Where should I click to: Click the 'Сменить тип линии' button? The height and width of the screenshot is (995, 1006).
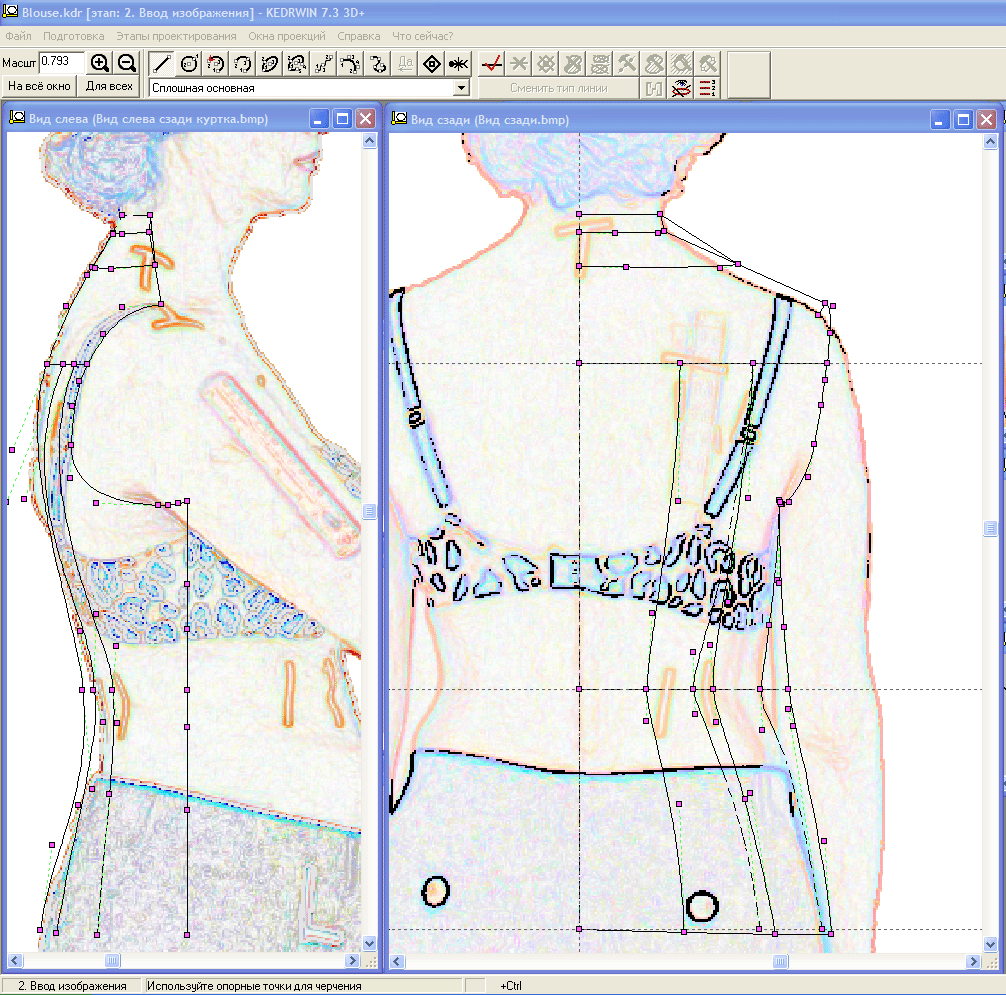[x=559, y=88]
